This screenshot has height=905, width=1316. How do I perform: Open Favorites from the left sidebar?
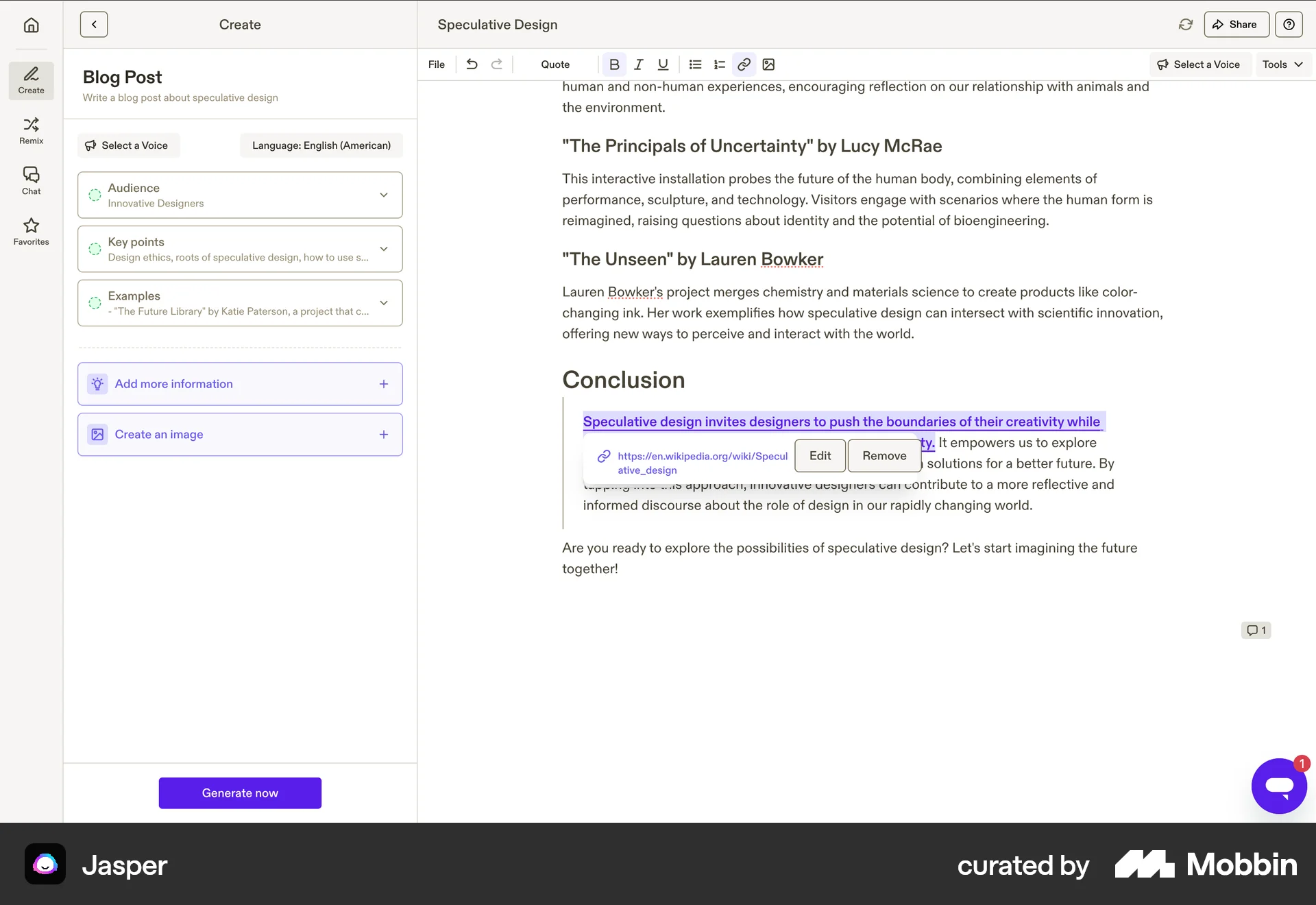coord(31,231)
